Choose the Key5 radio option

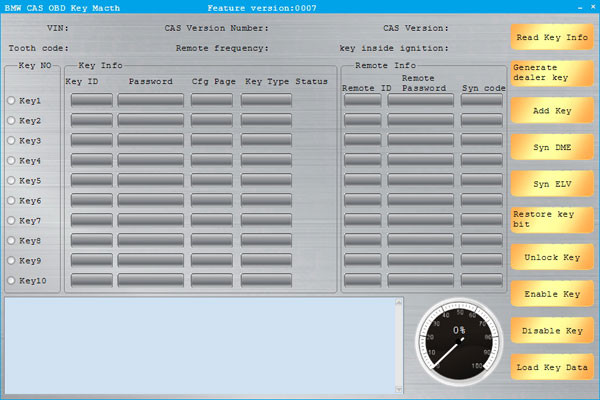(x=11, y=180)
